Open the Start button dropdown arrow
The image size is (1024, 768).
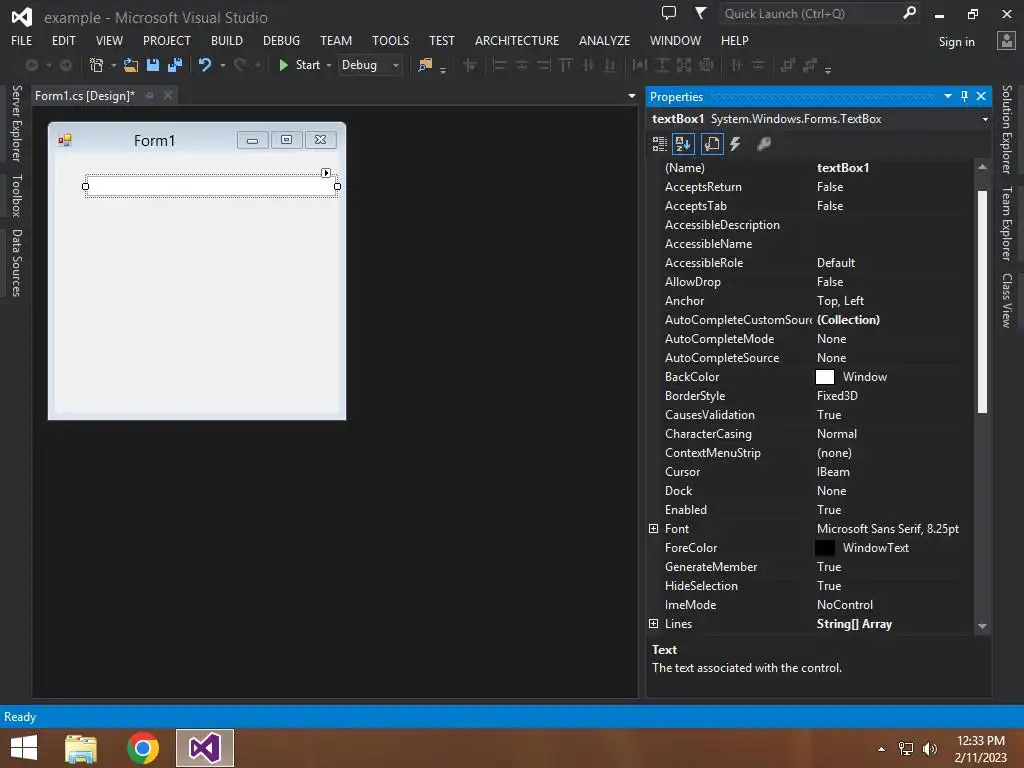[x=328, y=65]
